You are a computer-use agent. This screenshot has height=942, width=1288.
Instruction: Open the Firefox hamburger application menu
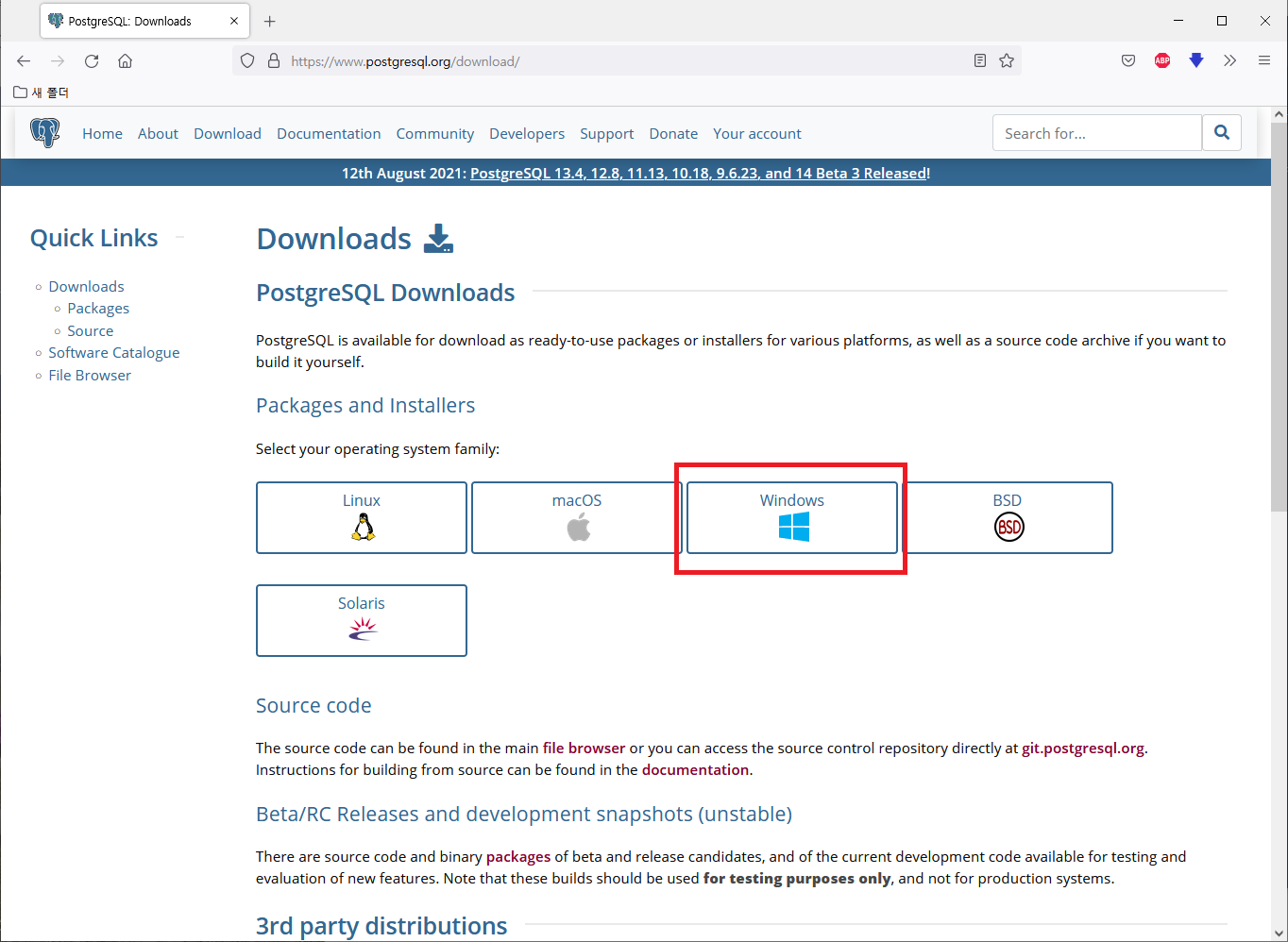click(1264, 61)
